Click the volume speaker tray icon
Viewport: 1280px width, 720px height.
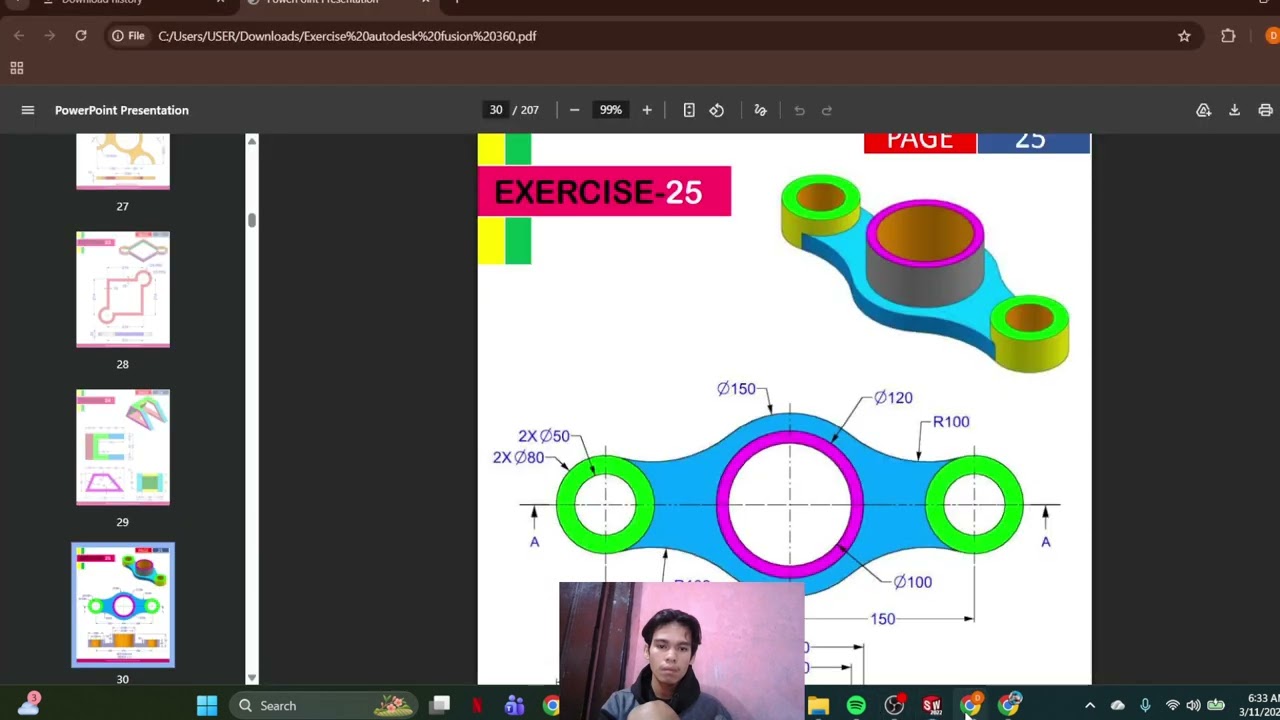1193,706
